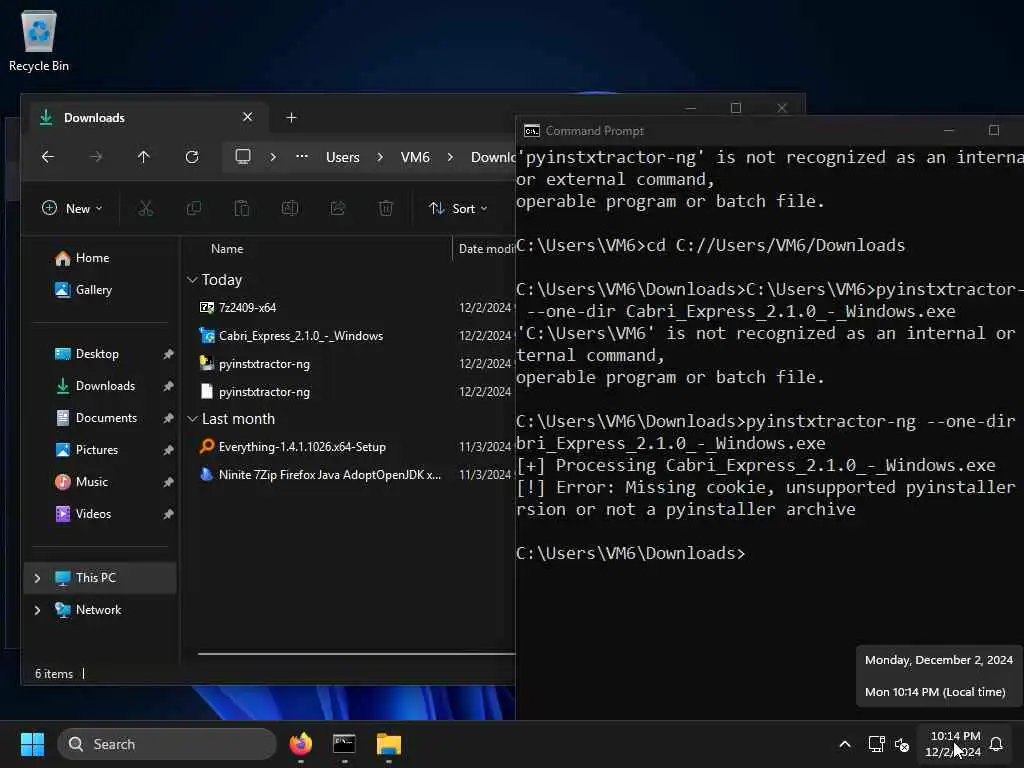Screen dimensions: 1024x768
Task: Click the Delete trash icon
Action: pyautogui.click(x=386, y=208)
